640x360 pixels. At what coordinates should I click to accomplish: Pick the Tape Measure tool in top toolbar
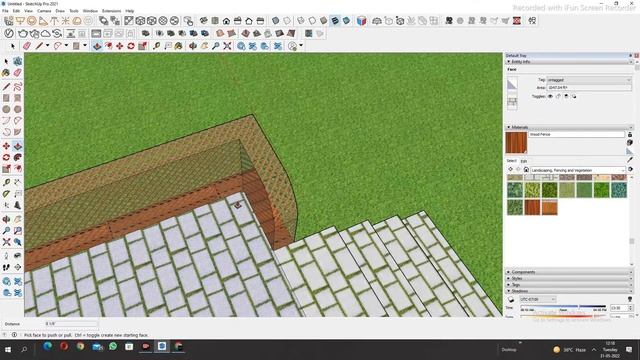[156, 46]
